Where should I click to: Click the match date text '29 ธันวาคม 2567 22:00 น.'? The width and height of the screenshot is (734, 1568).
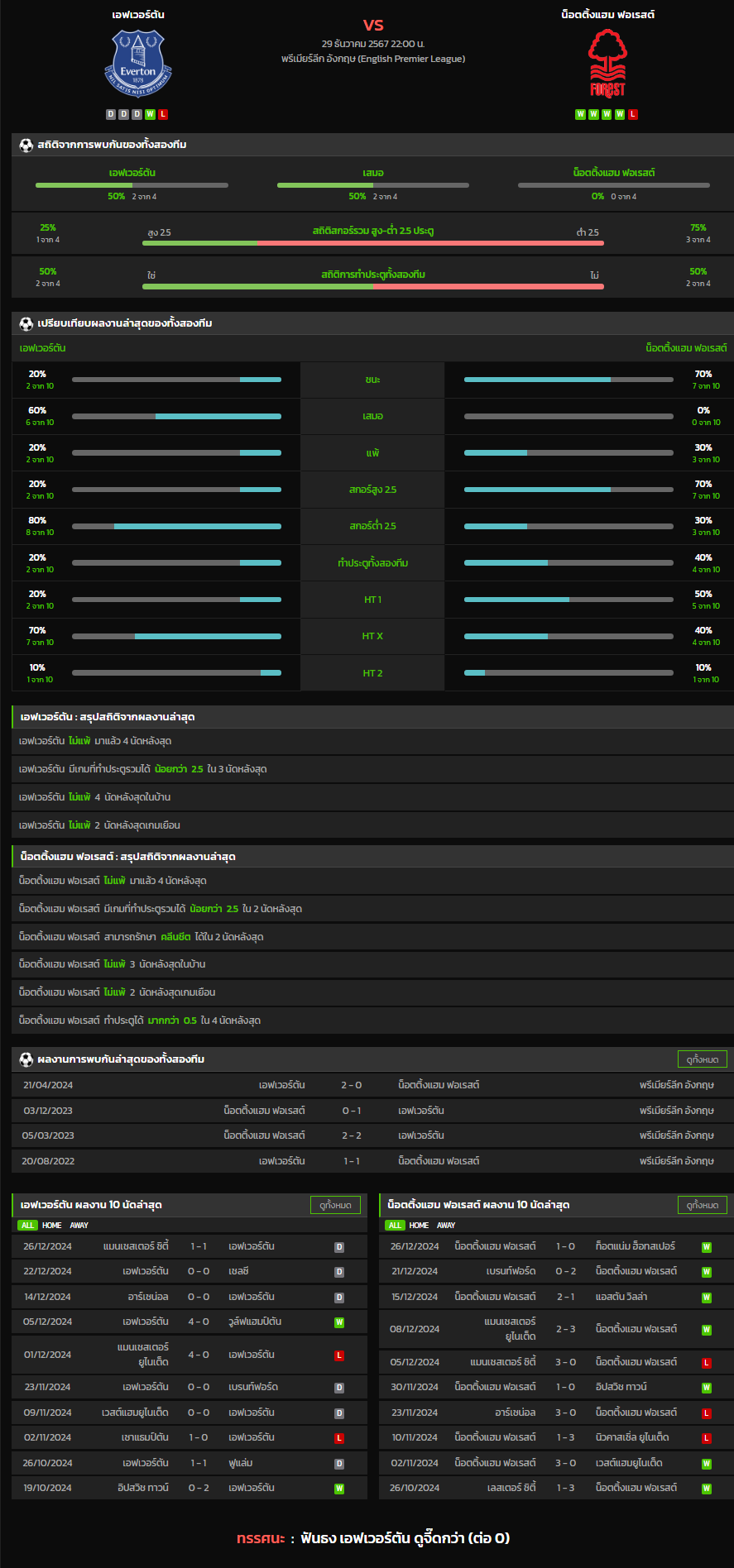tap(373, 44)
